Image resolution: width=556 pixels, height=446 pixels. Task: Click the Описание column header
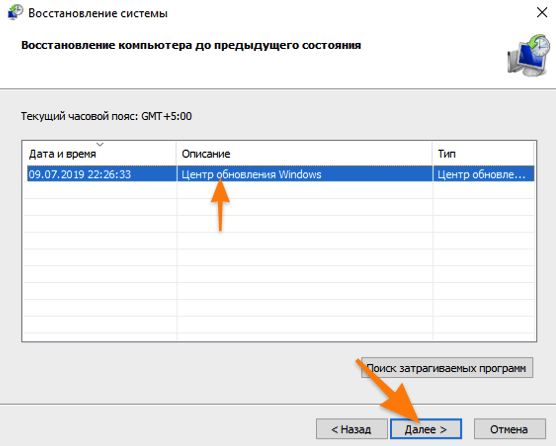pos(305,154)
